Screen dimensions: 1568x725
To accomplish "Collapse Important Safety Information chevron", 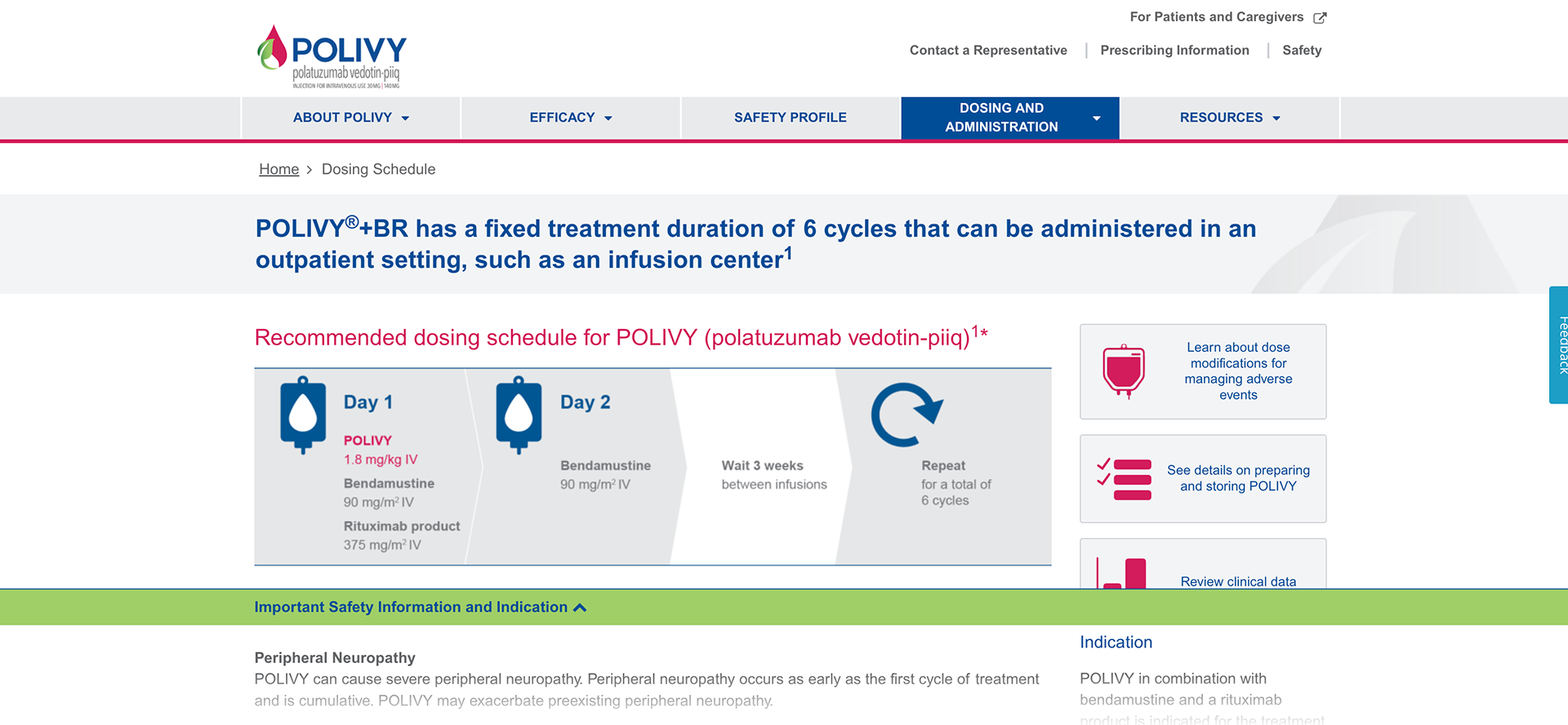I will point(580,607).
